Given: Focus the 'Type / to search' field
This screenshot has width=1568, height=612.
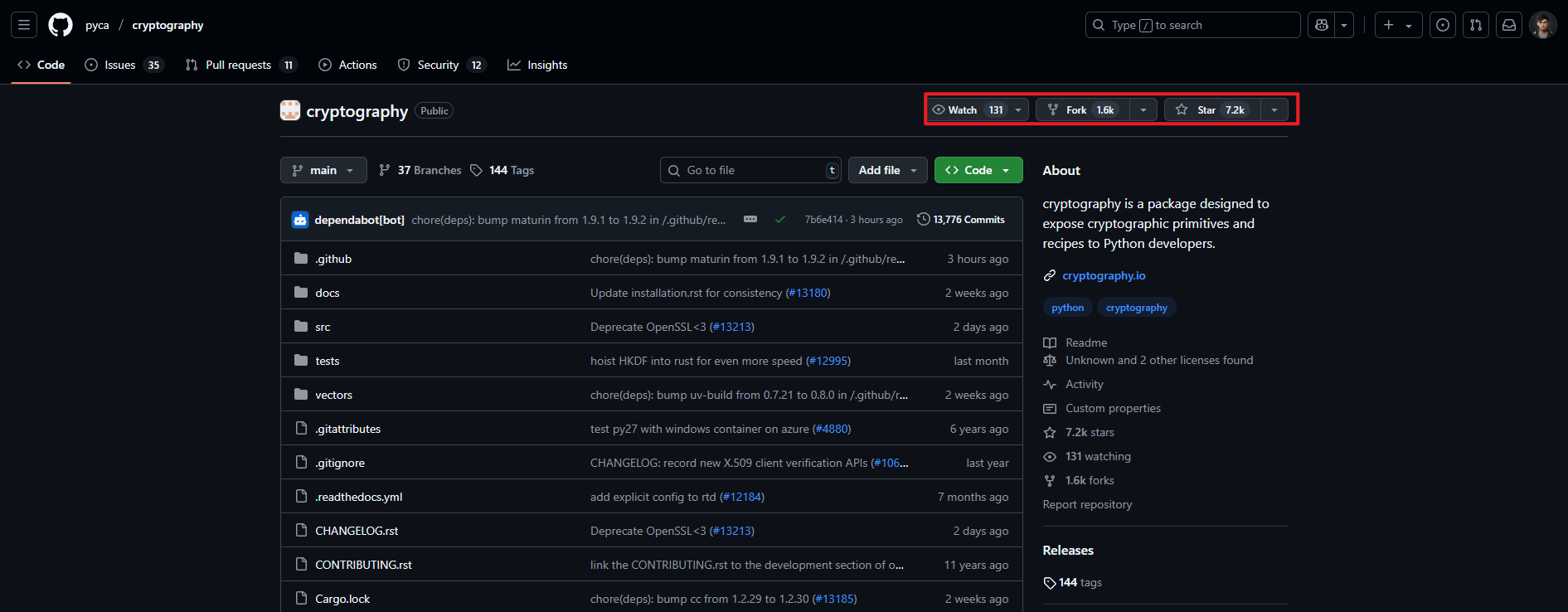Looking at the screenshot, I should click(1192, 25).
